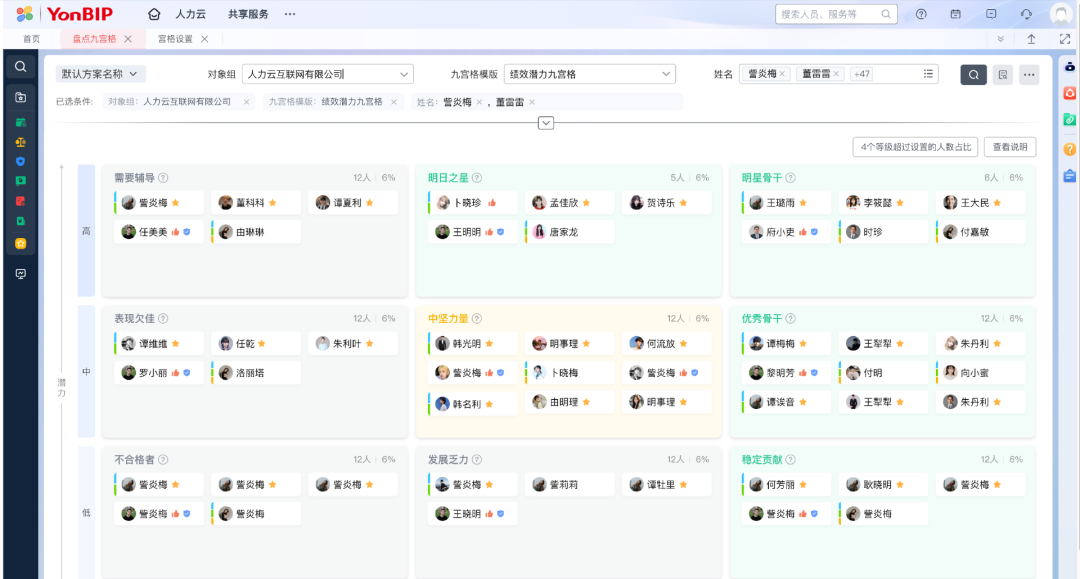Remove the 董雷雷 name tag
The image size is (1080, 579).
(x=836, y=74)
